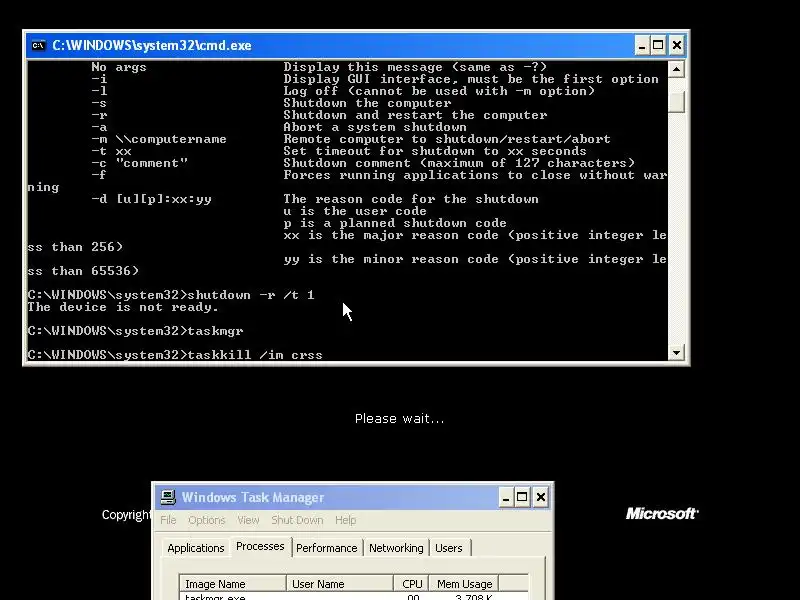Open the File menu in Task Manager
Viewport: 800px width, 600px height.
pyautogui.click(x=168, y=520)
